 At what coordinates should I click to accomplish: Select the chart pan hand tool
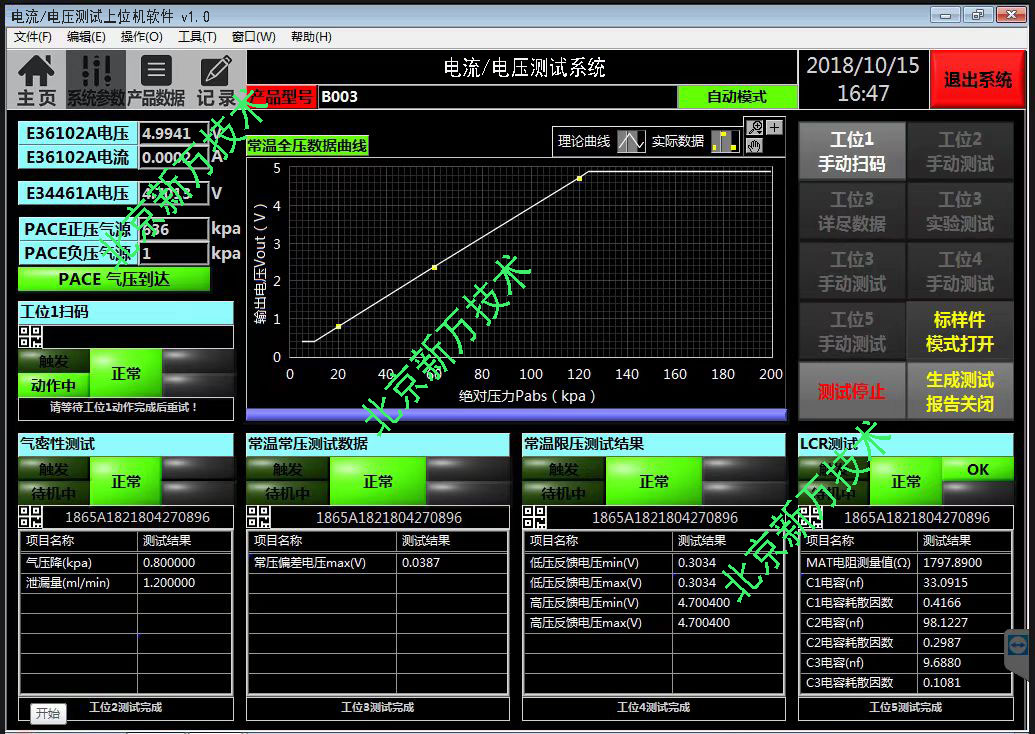(755, 145)
